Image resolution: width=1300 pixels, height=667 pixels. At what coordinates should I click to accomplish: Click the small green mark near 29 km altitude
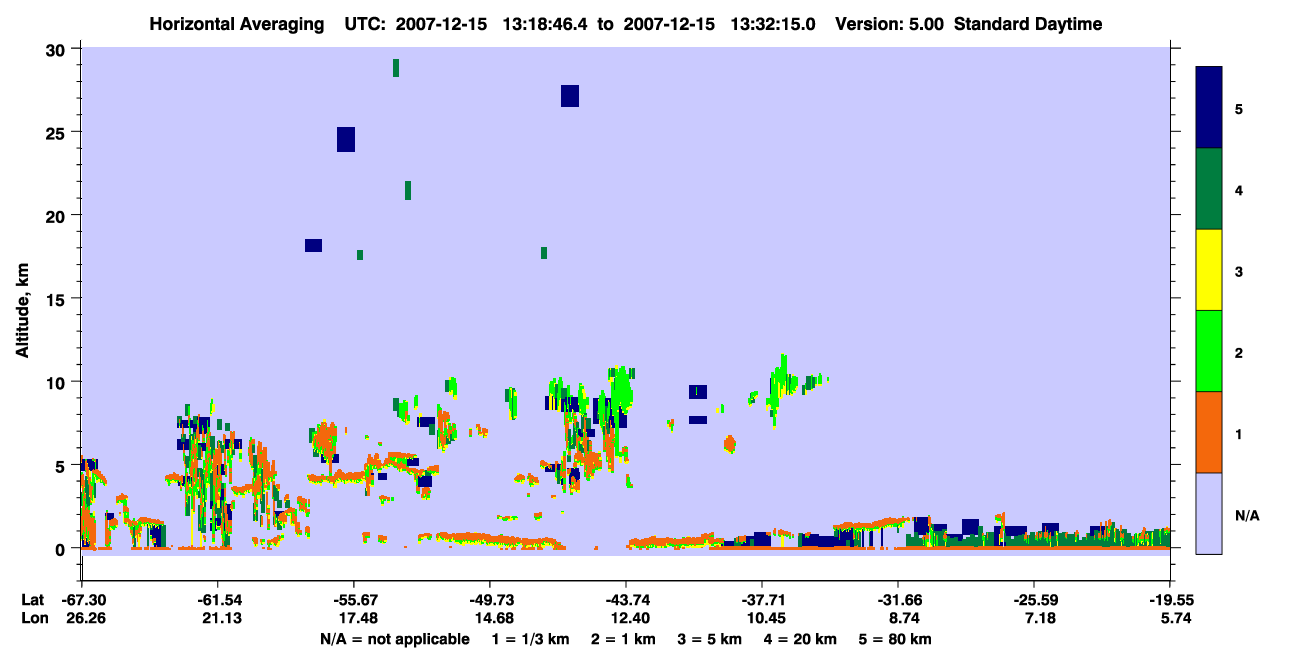tap(396, 68)
